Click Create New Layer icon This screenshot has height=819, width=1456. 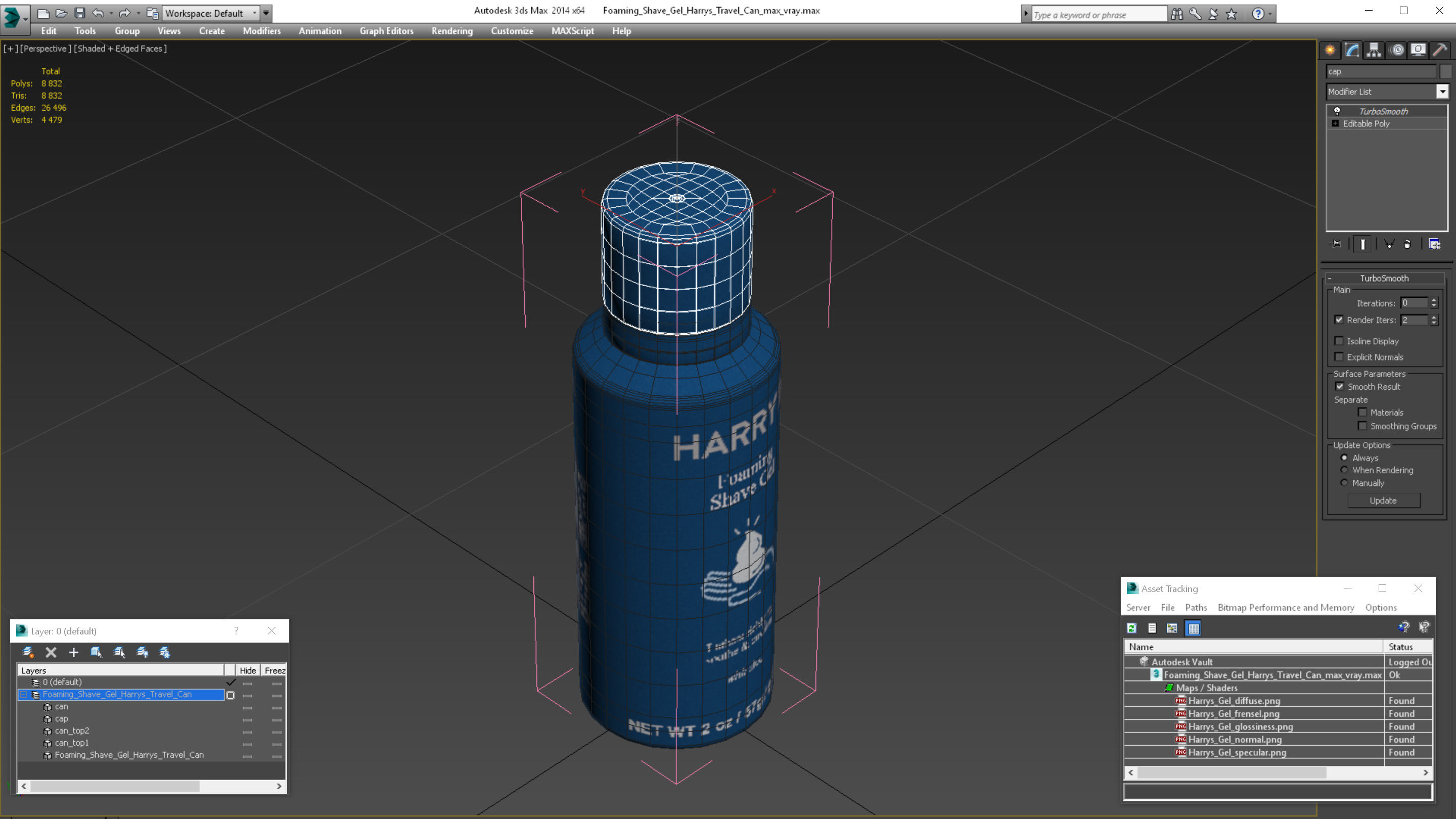(x=28, y=652)
